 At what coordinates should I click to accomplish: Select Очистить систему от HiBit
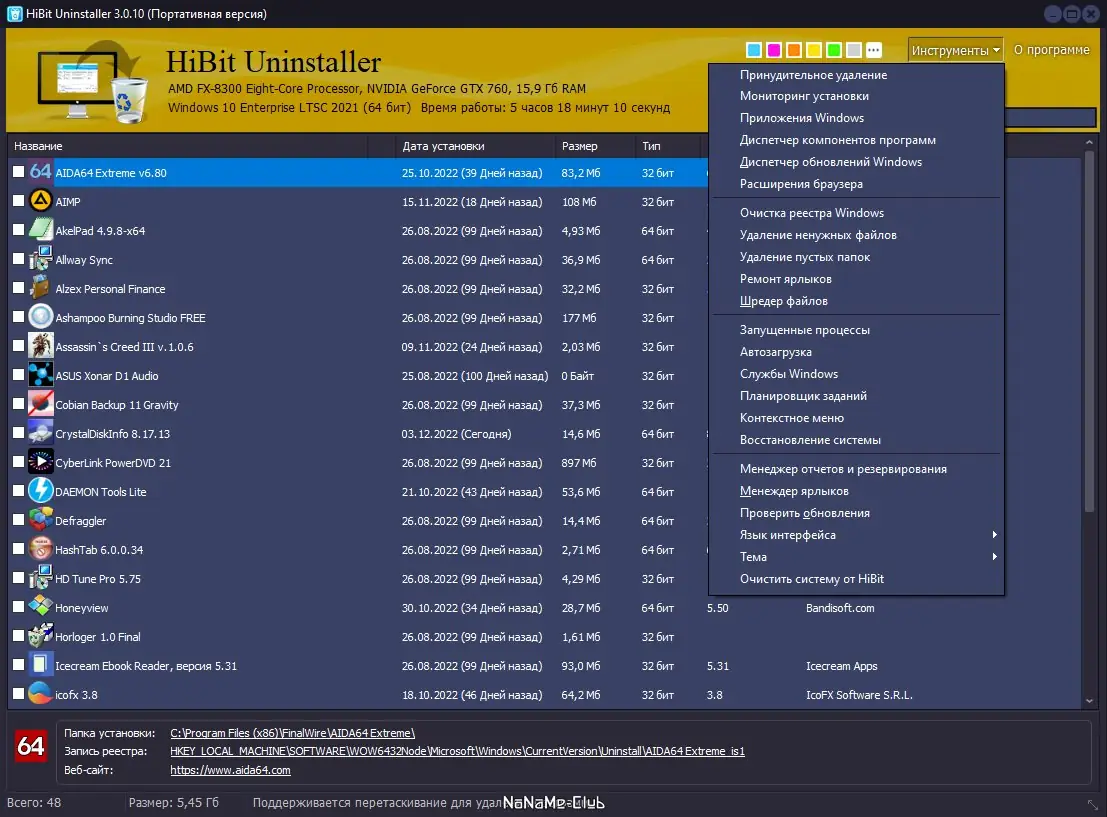pyautogui.click(x=857, y=578)
